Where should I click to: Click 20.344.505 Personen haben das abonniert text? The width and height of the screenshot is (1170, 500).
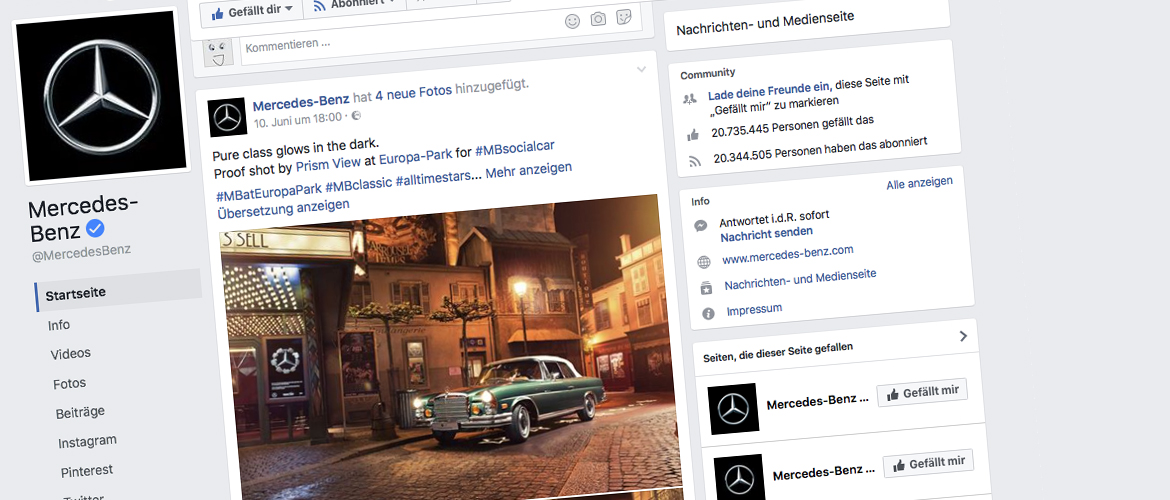click(x=820, y=149)
